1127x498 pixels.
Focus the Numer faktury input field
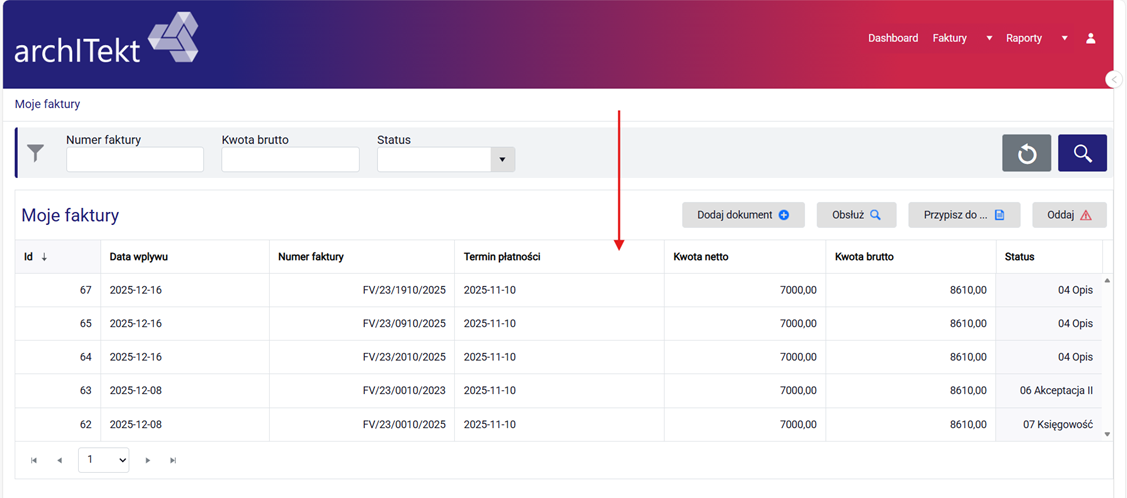pos(135,160)
